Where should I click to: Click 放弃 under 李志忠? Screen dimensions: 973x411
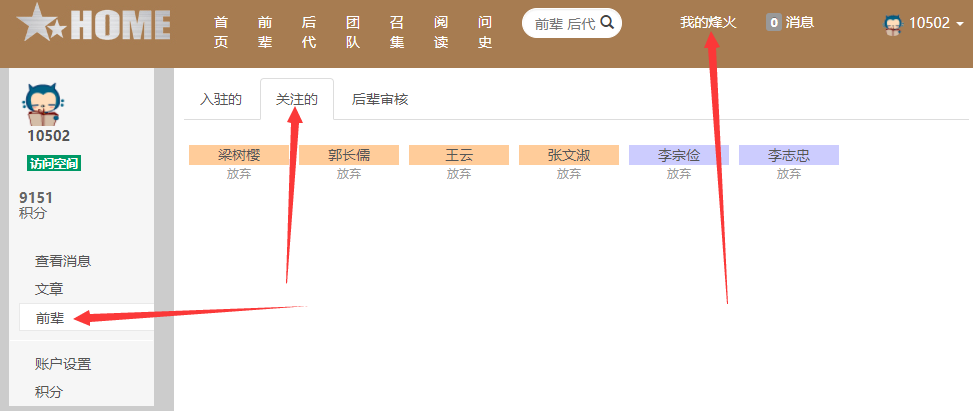click(x=789, y=173)
